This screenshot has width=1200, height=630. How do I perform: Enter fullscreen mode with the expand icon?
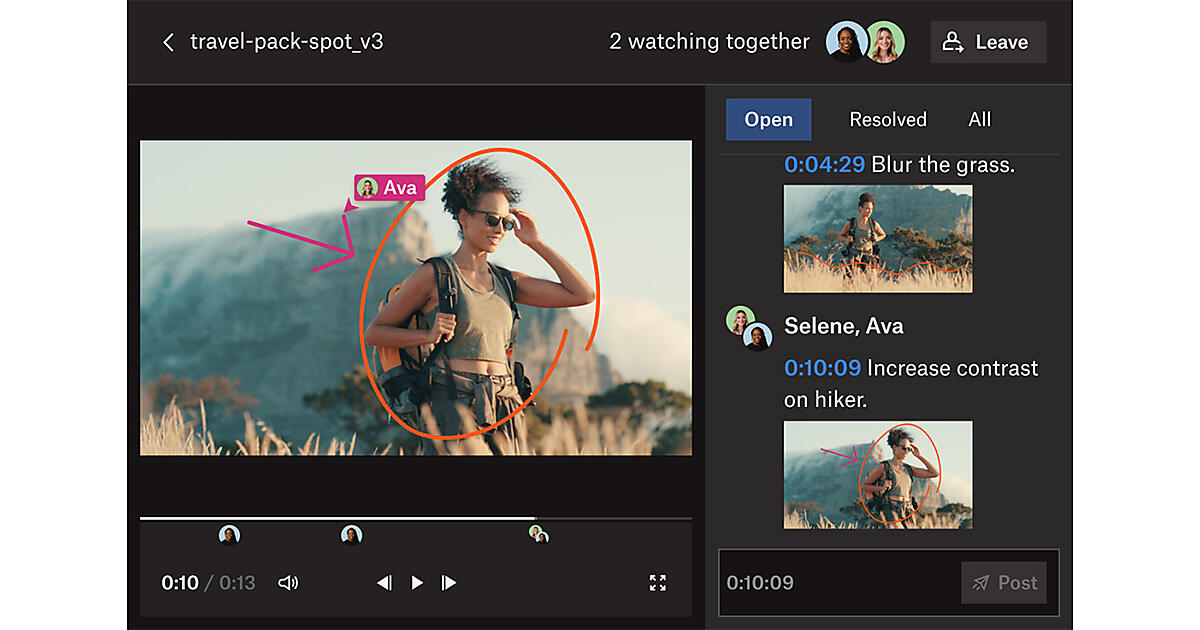click(657, 583)
